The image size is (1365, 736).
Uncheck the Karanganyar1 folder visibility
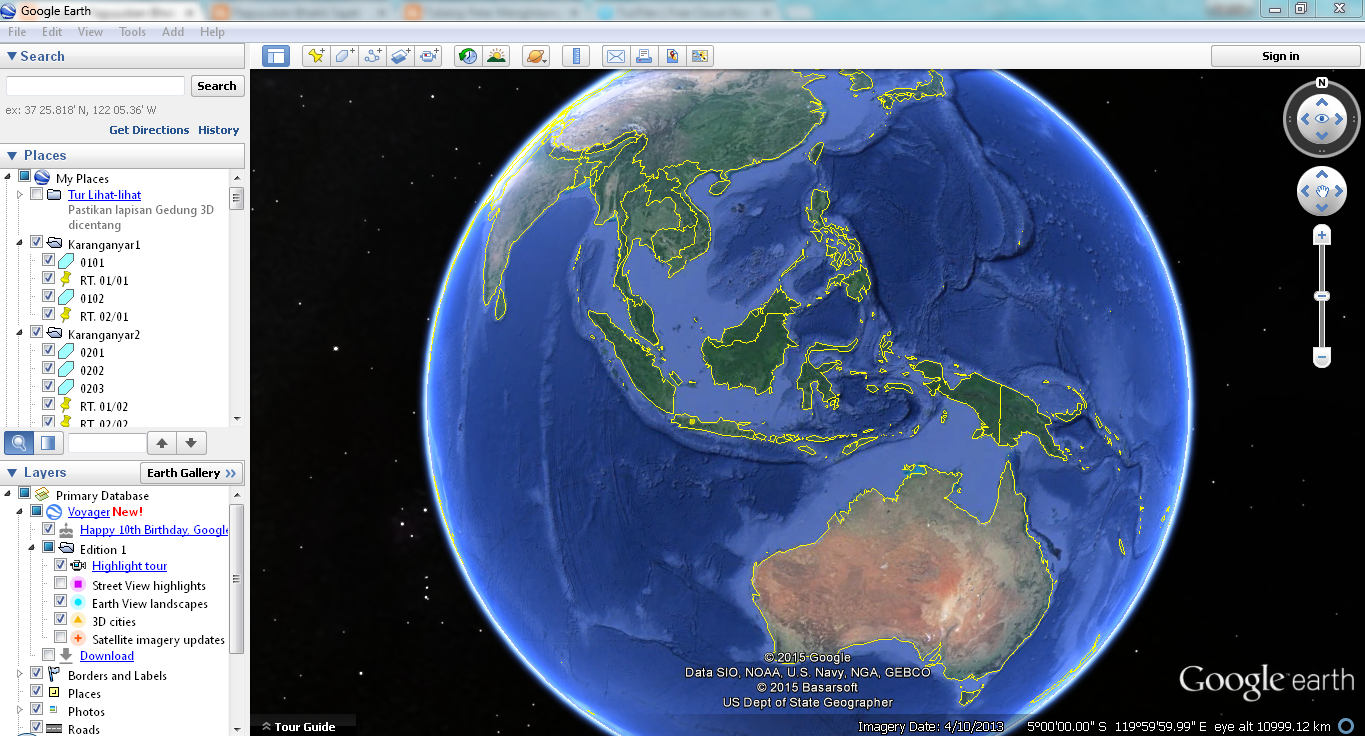[x=36, y=241]
